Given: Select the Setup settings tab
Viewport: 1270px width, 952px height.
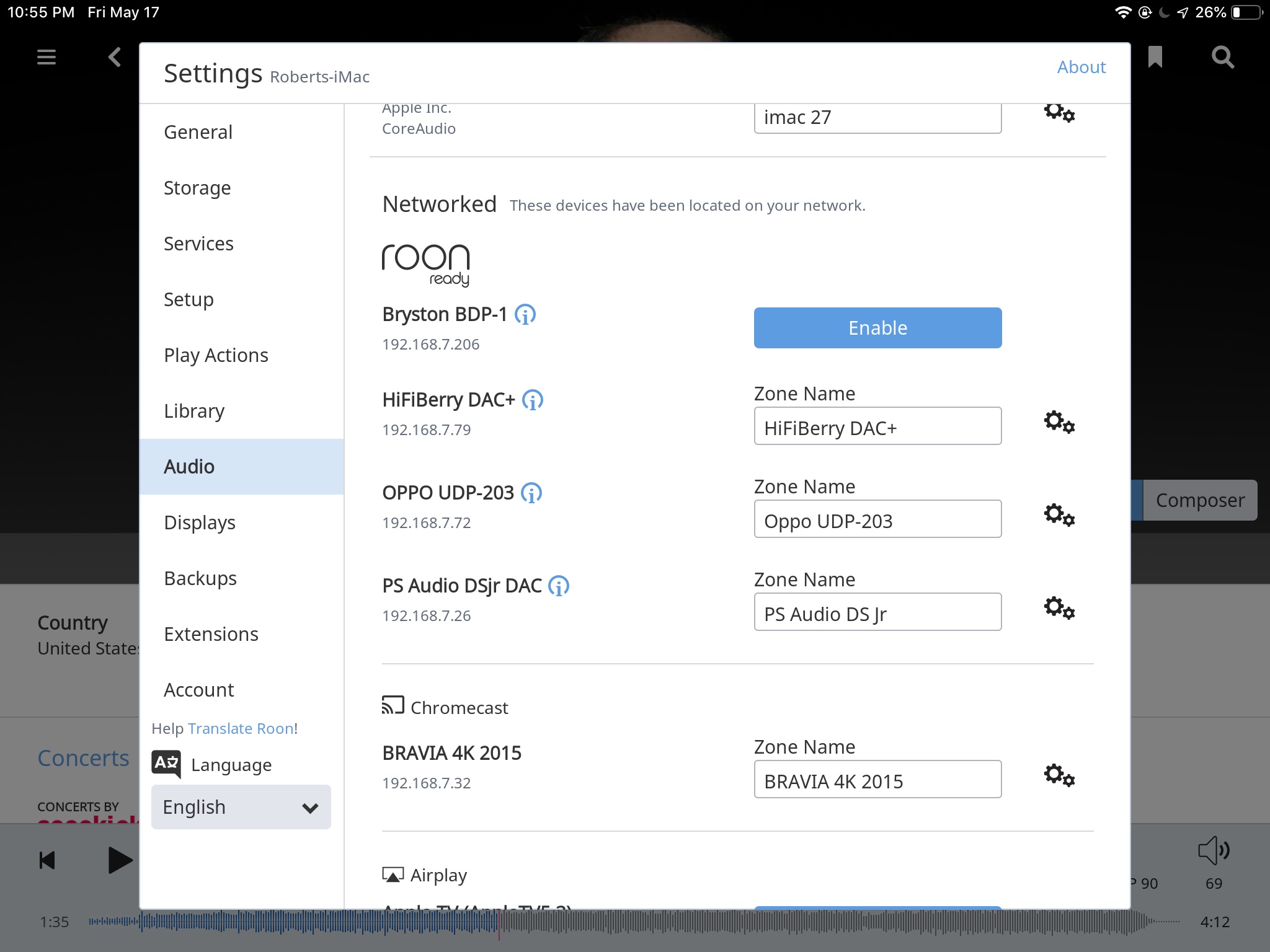Looking at the screenshot, I should (x=242, y=299).
